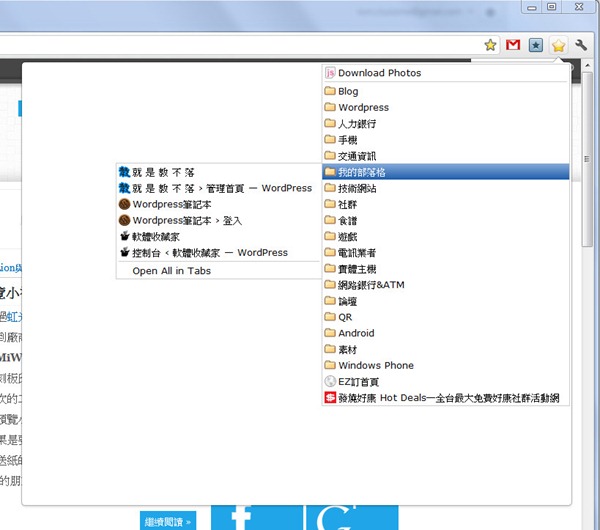
Task: Click the page scroll up arrow
Action: pyautogui.click(x=587, y=65)
